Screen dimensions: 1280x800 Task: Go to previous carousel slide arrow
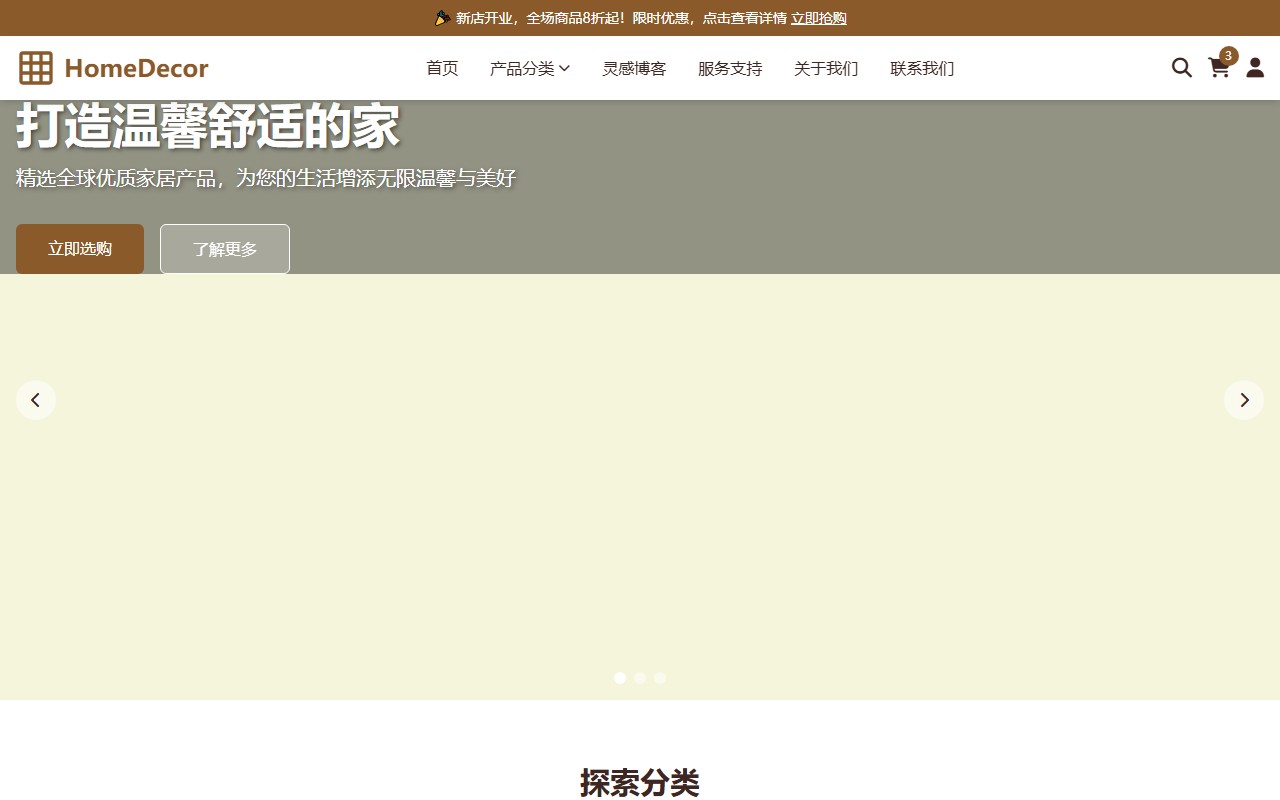[x=36, y=400]
